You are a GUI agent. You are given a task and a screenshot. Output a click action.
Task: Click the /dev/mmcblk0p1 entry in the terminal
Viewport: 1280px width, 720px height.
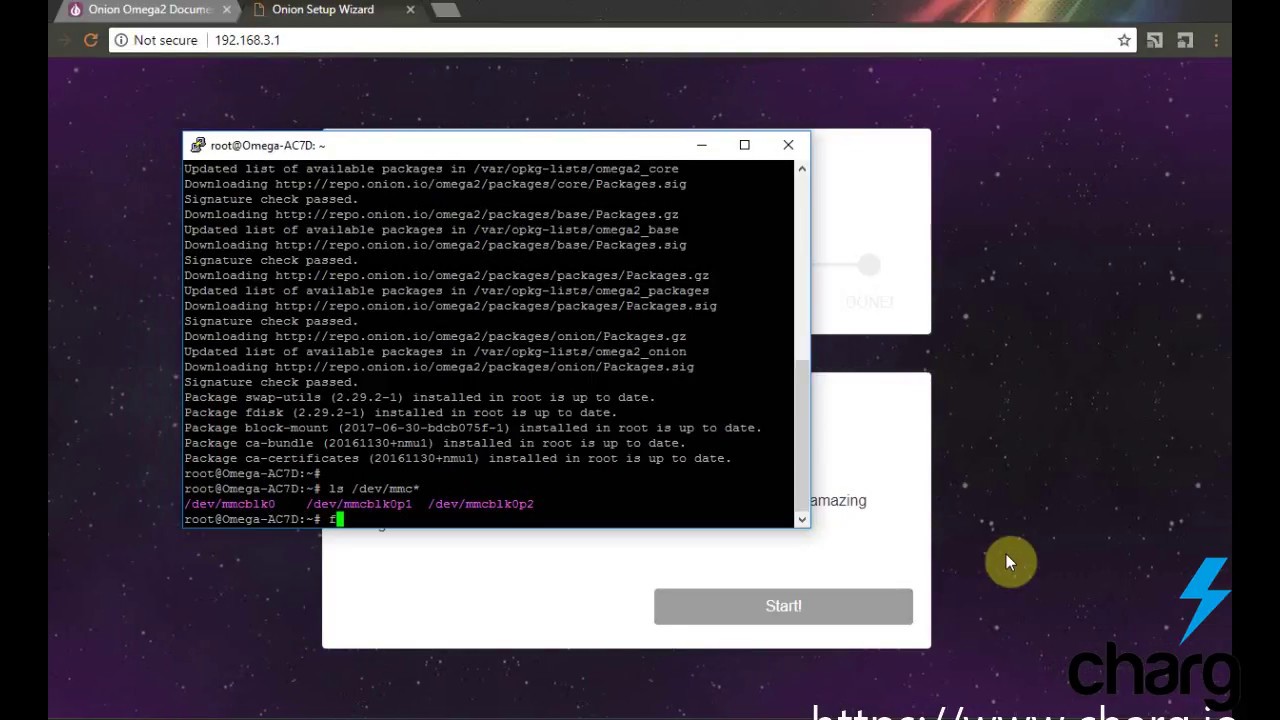coord(359,504)
